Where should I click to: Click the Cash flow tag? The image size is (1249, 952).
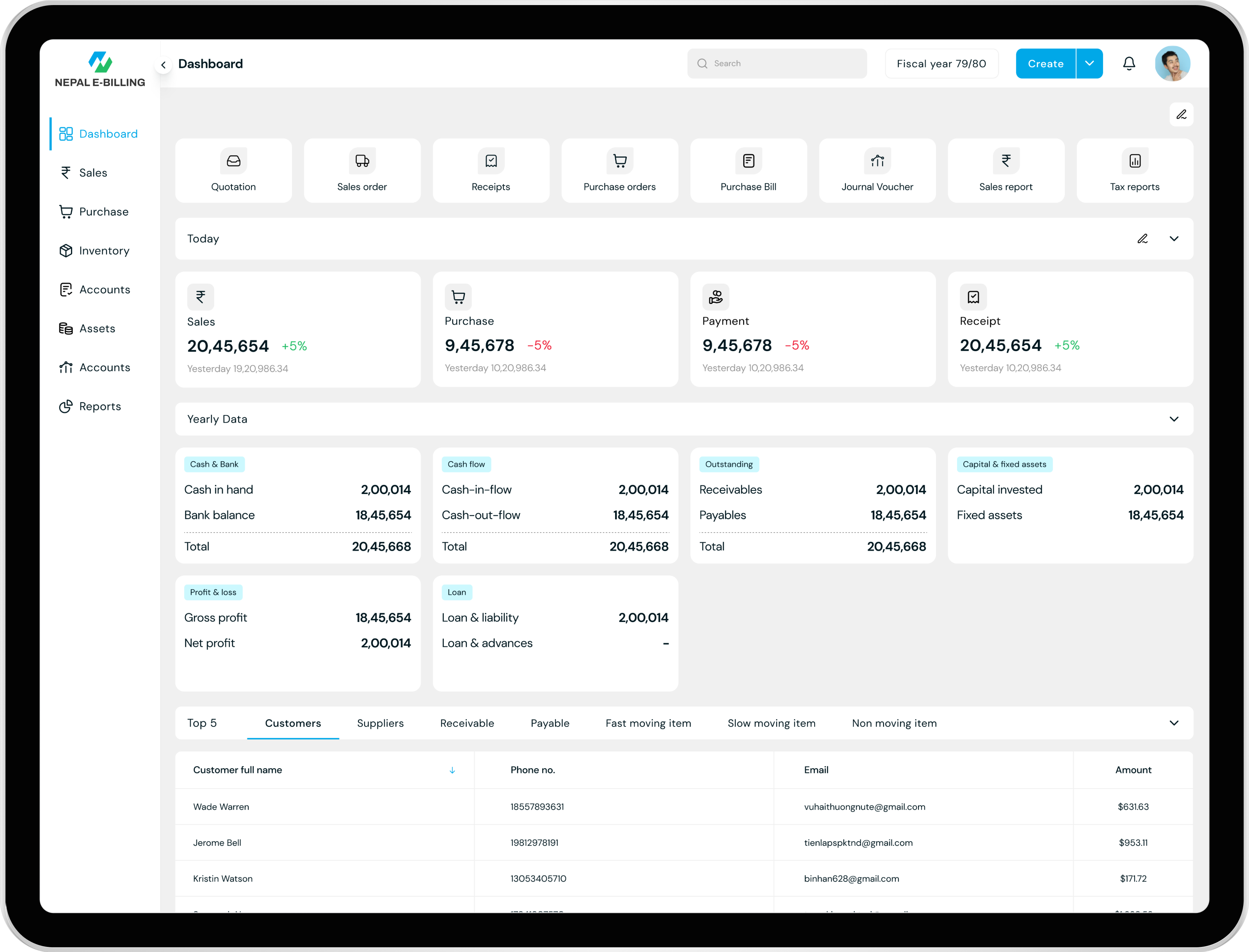pyautogui.click(x=466, y=464)
